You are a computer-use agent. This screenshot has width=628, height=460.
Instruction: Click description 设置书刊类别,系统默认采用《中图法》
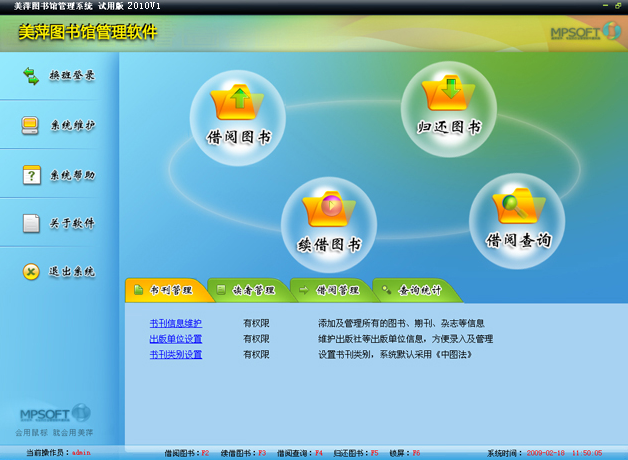(395, 354)
